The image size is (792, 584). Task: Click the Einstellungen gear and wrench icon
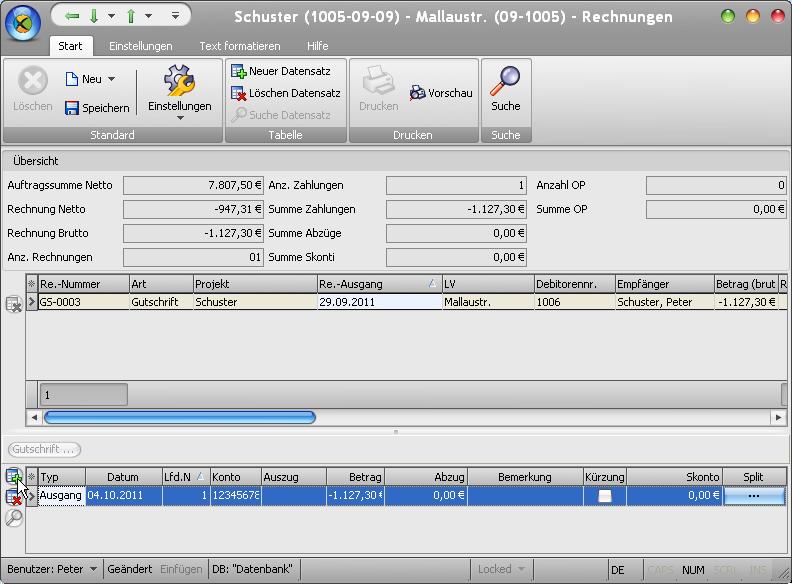click(179, 80)
